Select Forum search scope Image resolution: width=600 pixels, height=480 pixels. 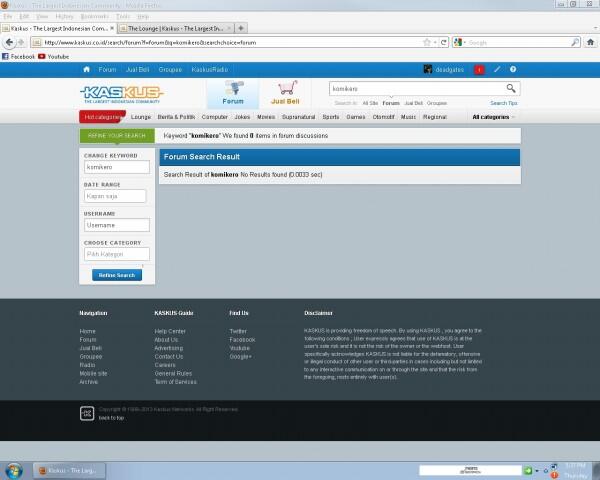click(391, 103)
